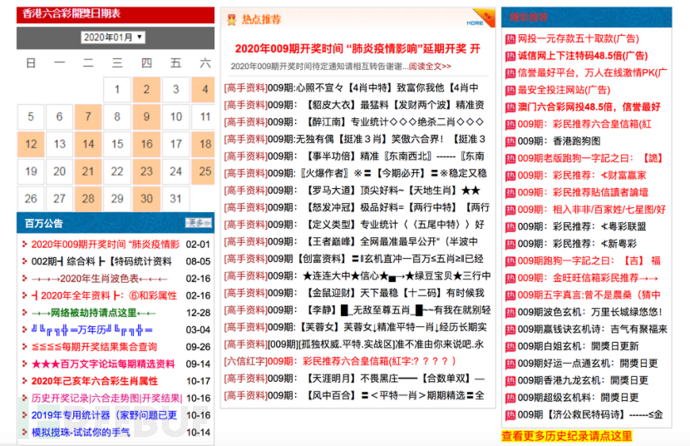Open 最安全投注网站(广告) link
Viewport: 690px width, 446px height.
coord(564,90)
